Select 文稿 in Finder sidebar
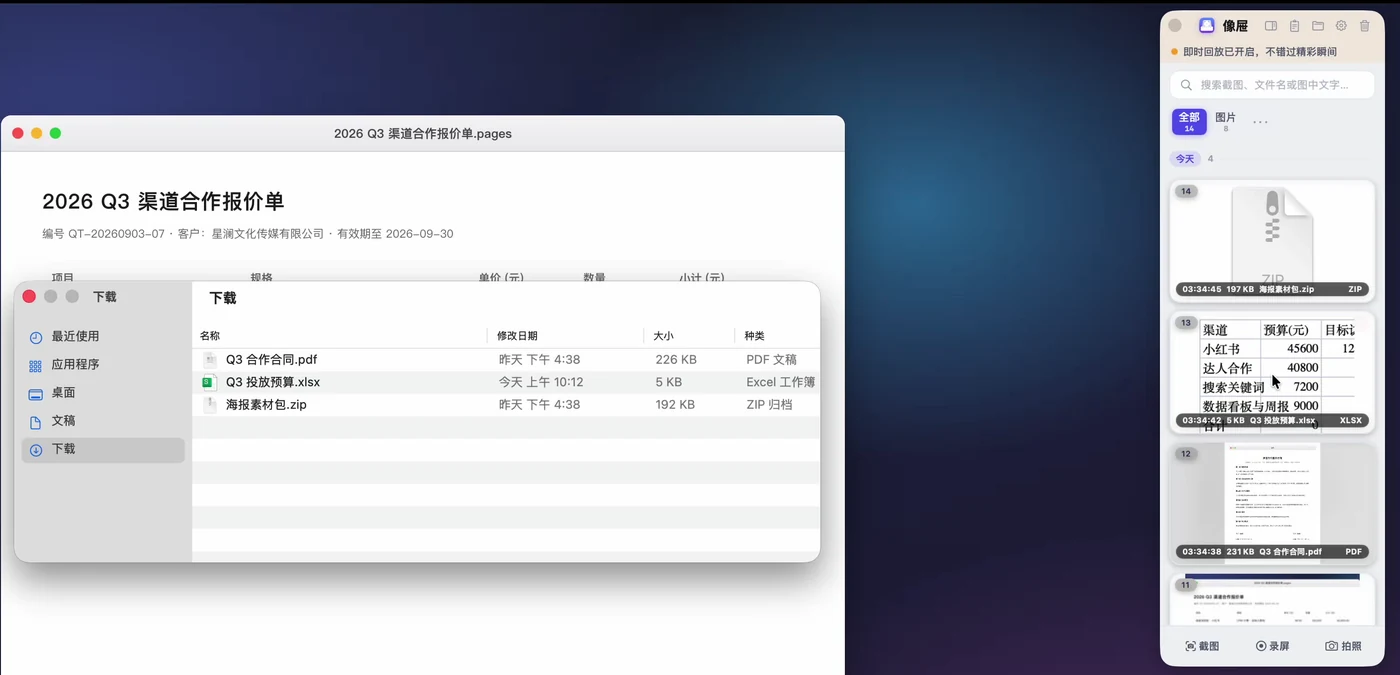 pyautogui.click(x=103, y=421)
